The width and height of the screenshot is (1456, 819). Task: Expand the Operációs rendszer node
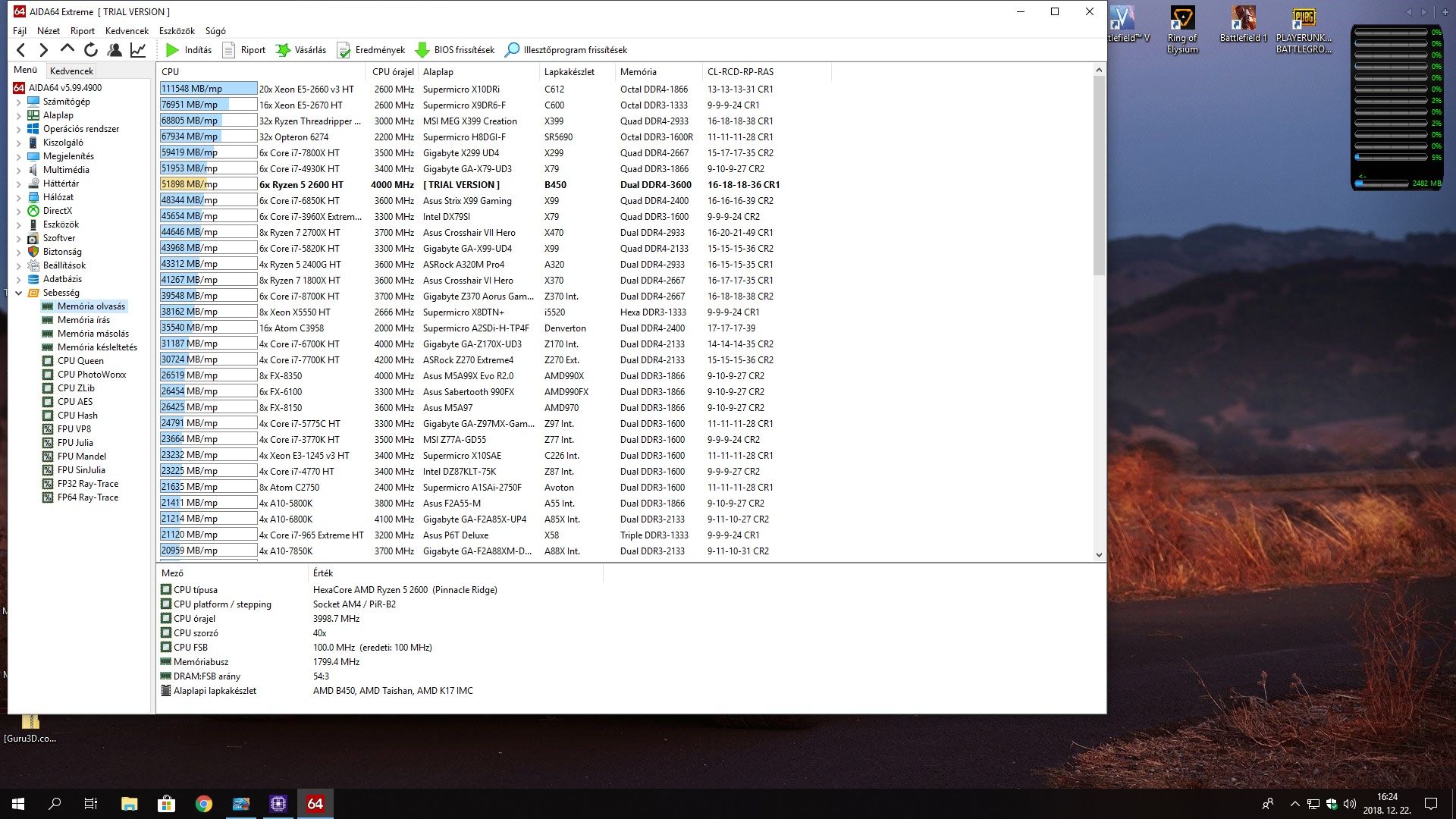(19, 129)
